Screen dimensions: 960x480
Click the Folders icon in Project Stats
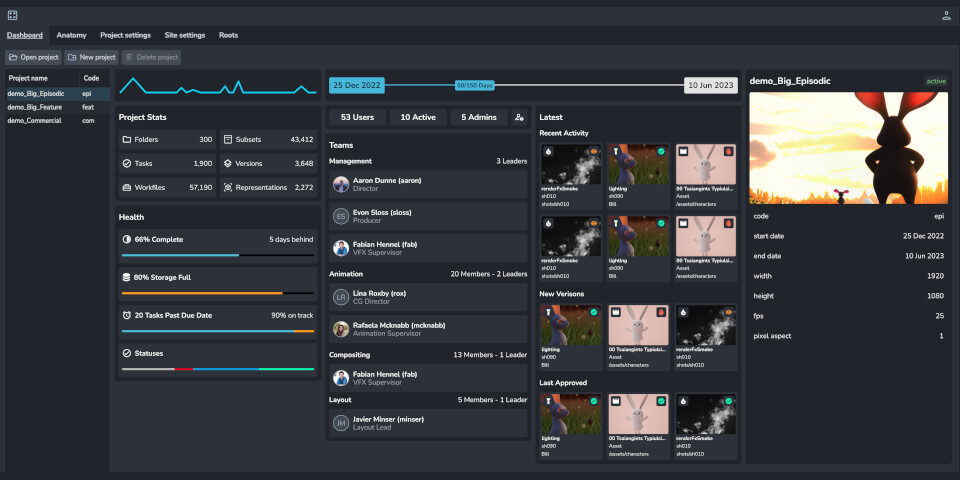(x=127, y=140)
